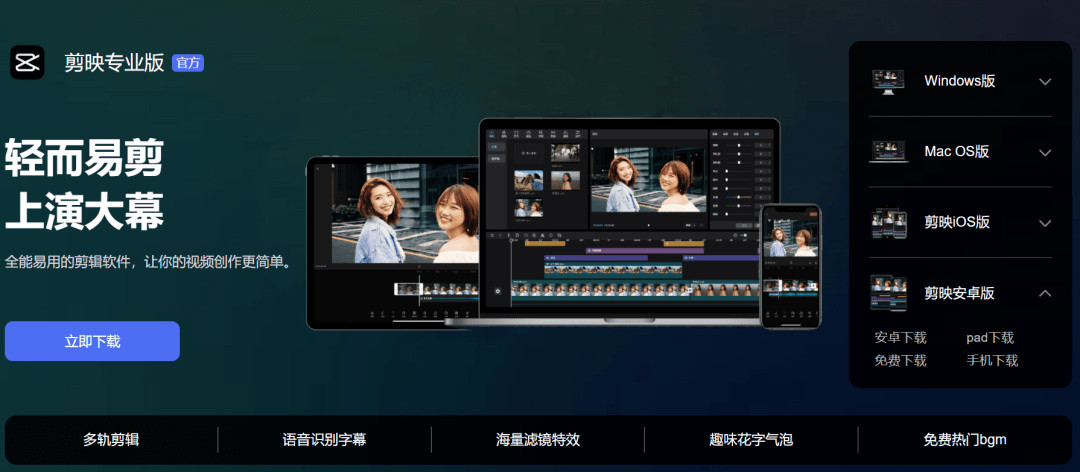This screenshot has width=1080, height=472.
Task: Click the Mac OS版 laptop thumbnail icon
Action: pyautogui.click(x=888, y=152)
